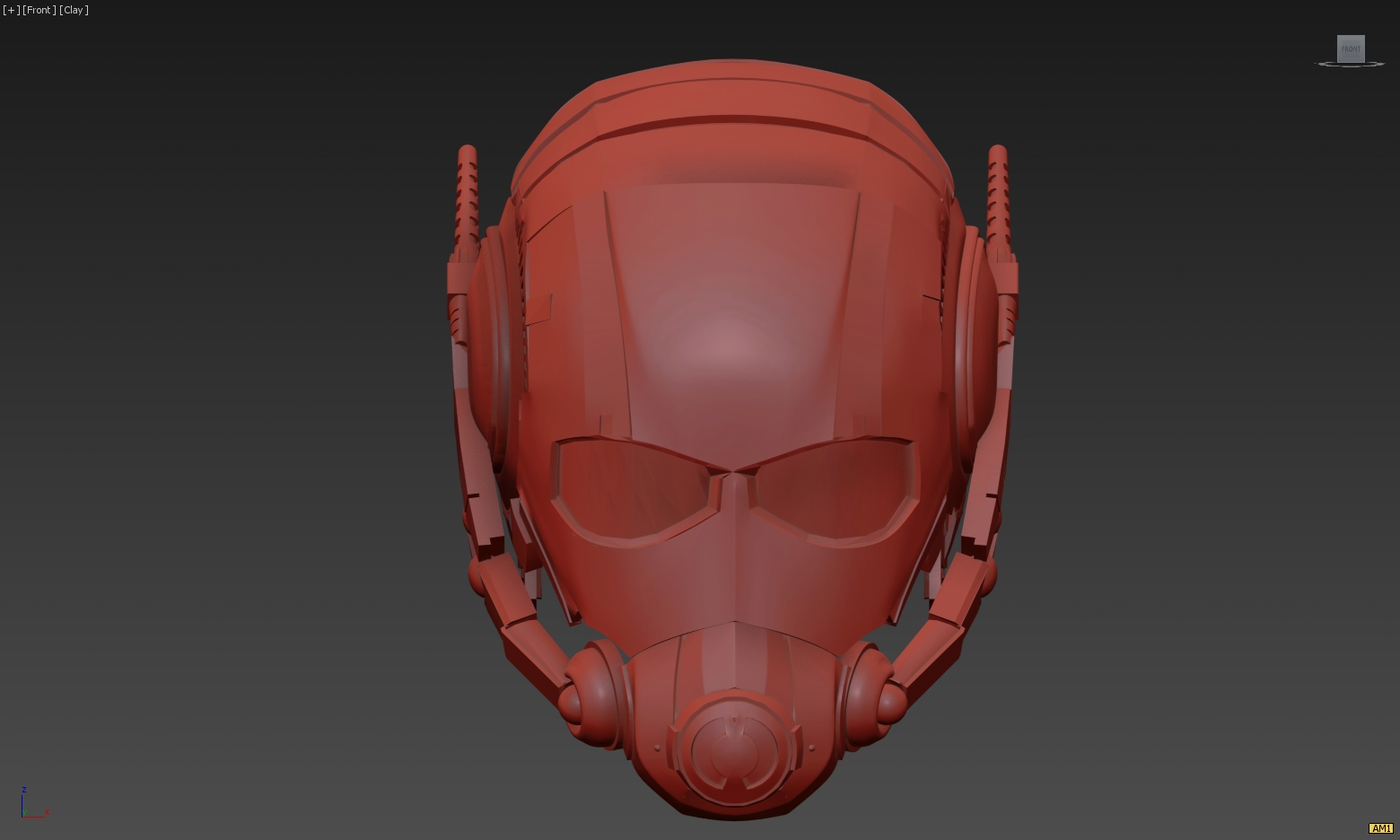Click the ViewCube compass ring

1351,65
